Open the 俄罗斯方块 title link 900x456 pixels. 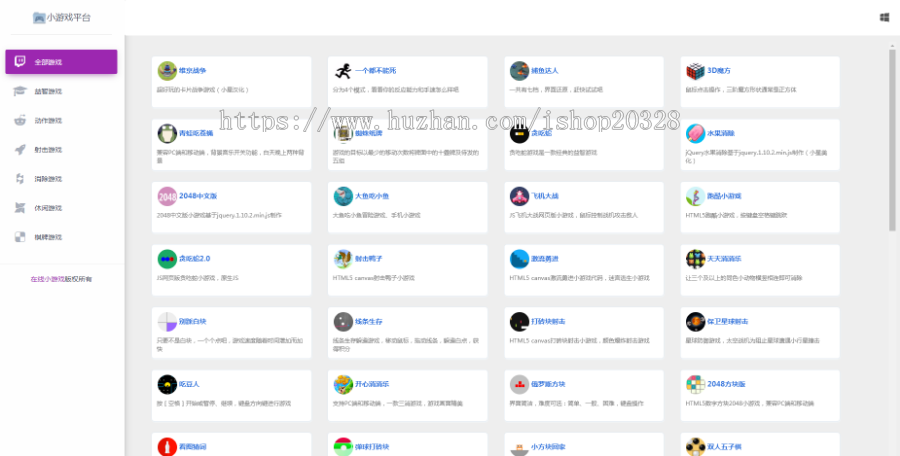tap(548, 384)
